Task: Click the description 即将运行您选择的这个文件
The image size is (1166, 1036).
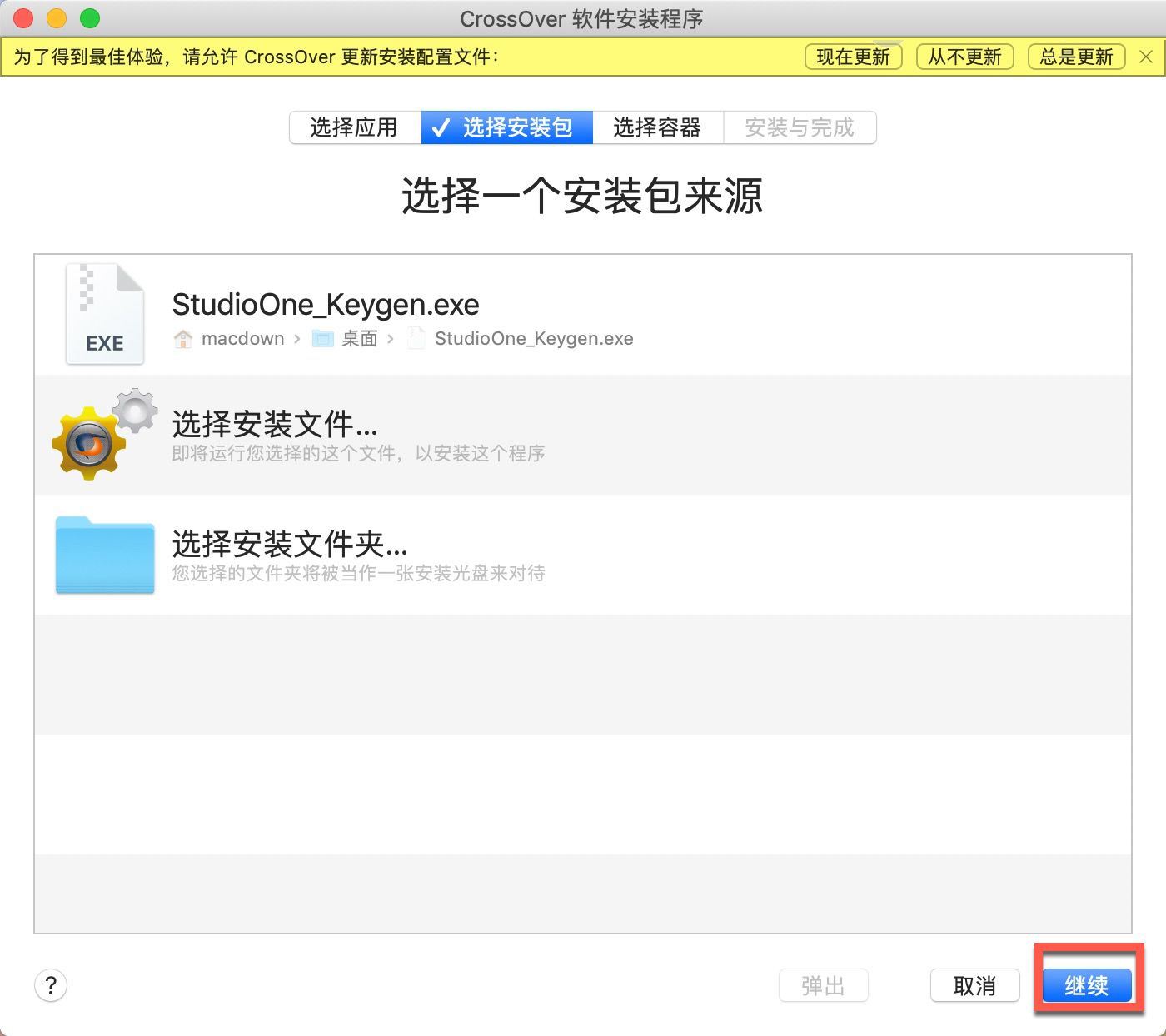Action: (x=358, y=453)
